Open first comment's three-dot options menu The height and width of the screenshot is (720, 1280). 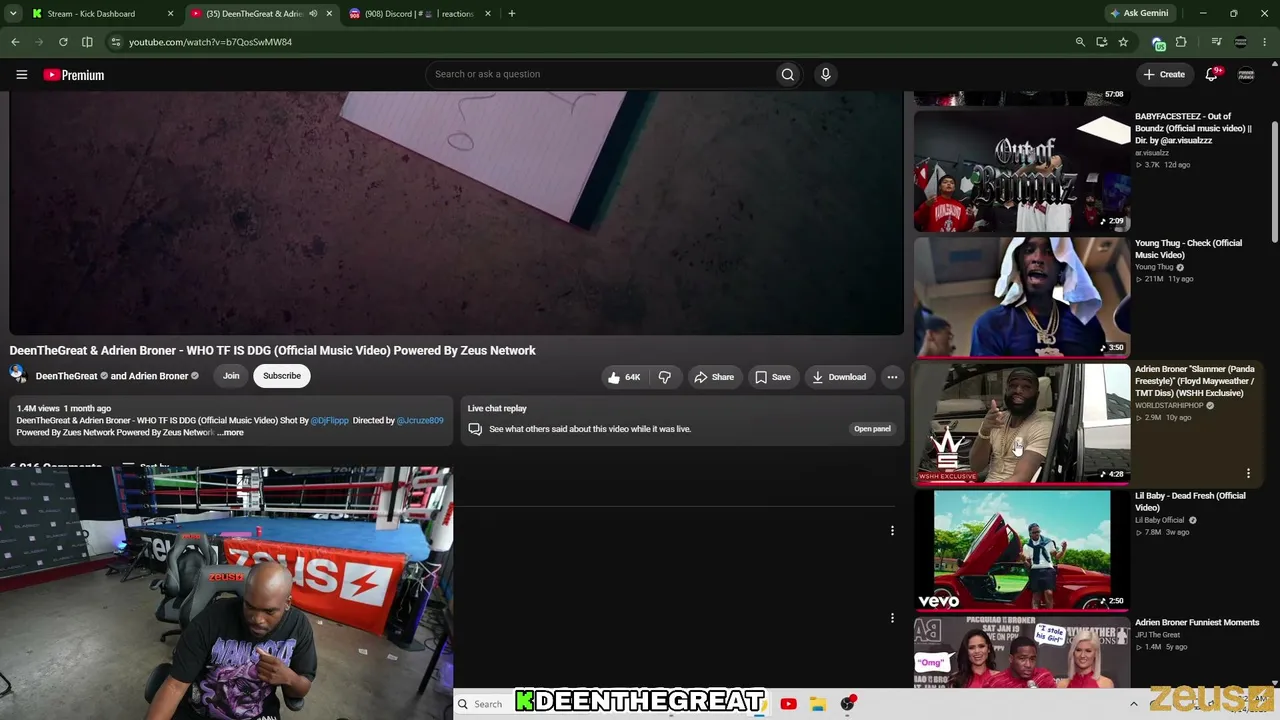pos(892,531)
